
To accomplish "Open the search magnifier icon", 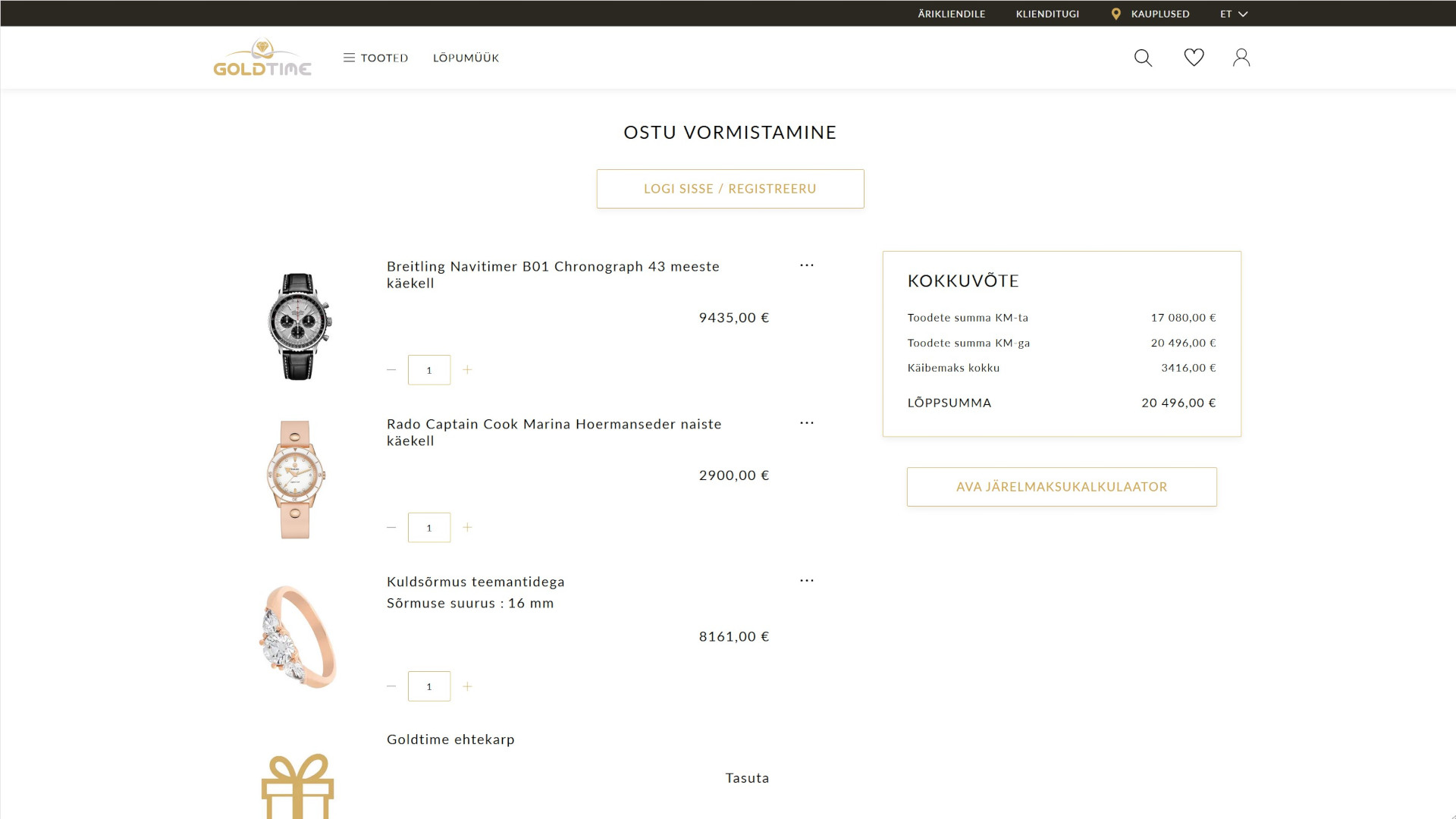I will click(1142, 57).
